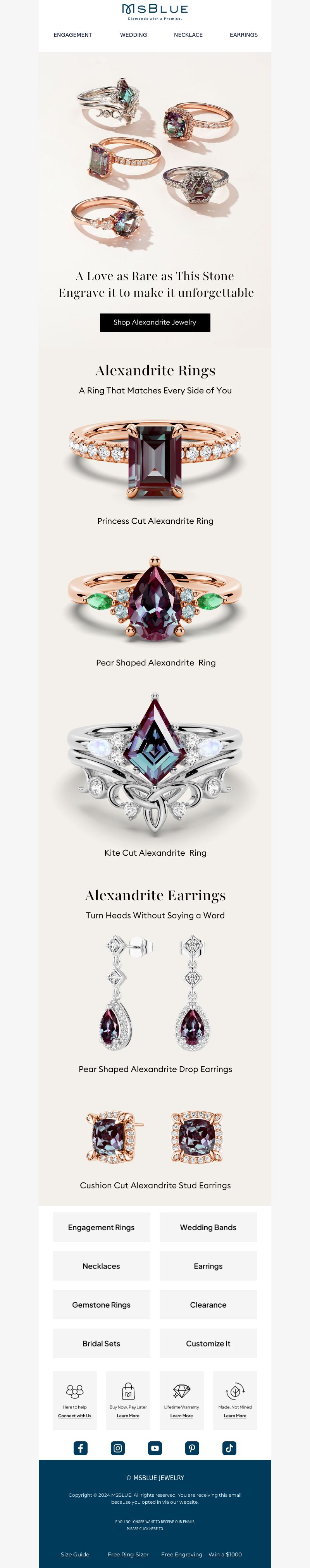Click the Wedding Bands button
Viewport: 310px width, 1568px height.
(x=208, y=1227)
